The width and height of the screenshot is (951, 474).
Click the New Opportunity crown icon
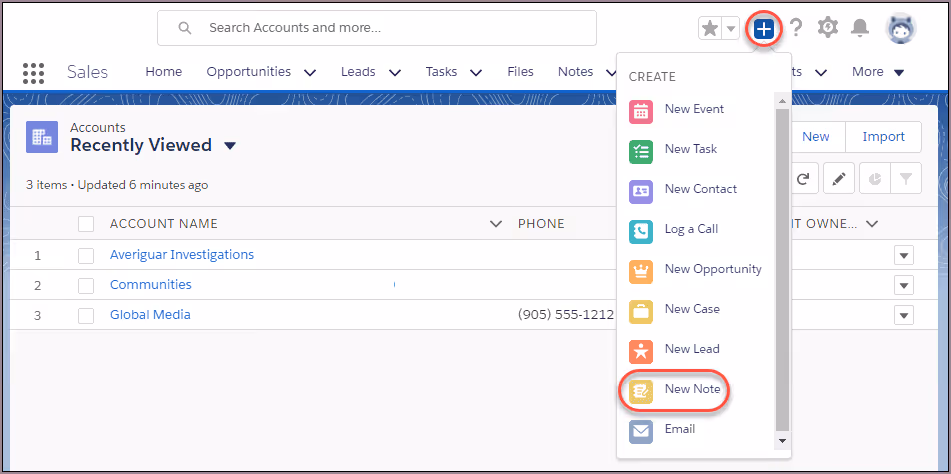641,272
